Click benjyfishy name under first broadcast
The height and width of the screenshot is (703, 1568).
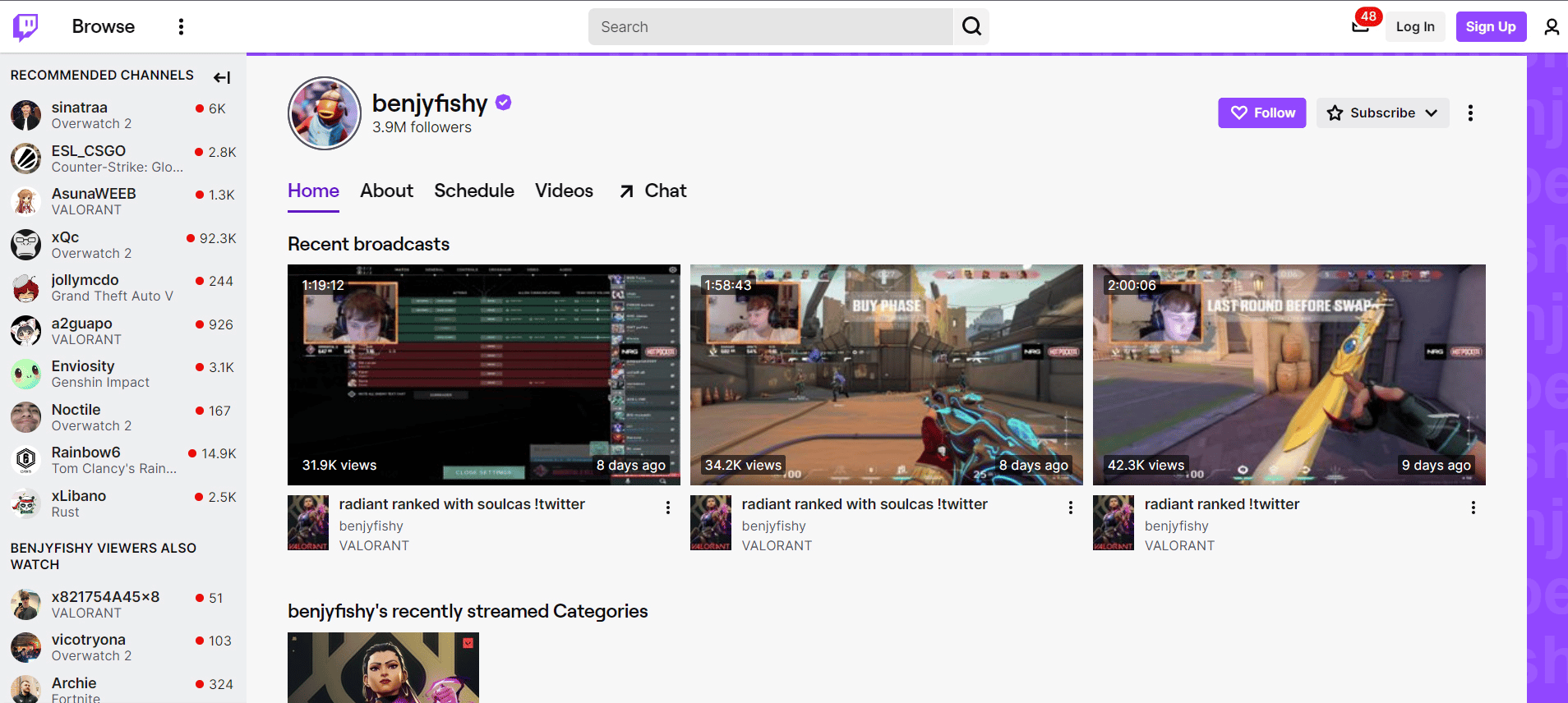click(x=371, y=526)
